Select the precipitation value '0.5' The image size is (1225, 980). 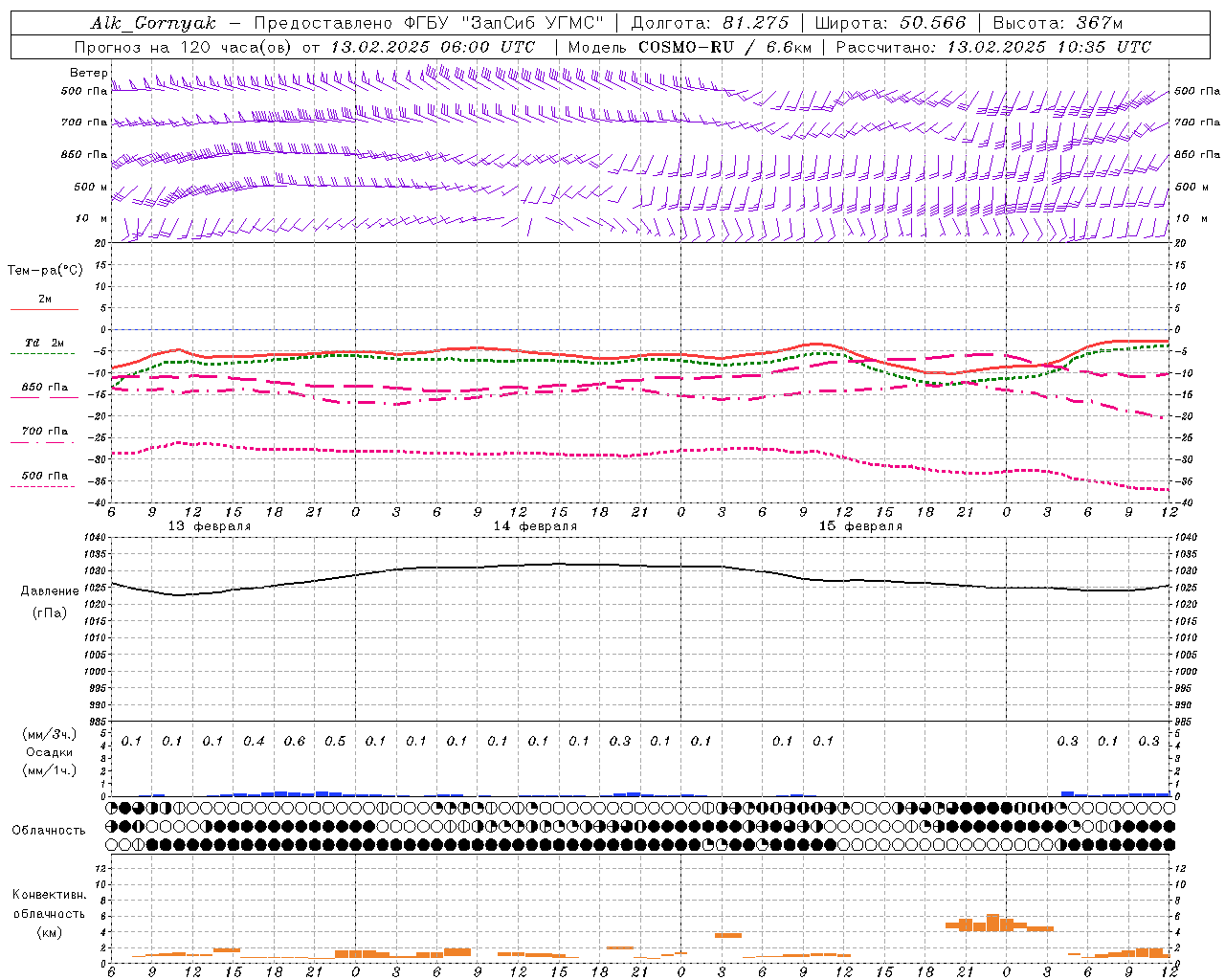pos(335,741)
